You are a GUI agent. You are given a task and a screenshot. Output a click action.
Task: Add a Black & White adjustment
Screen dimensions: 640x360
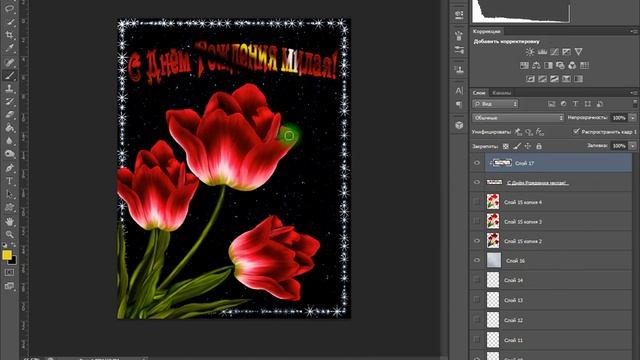tap(548, 65)
